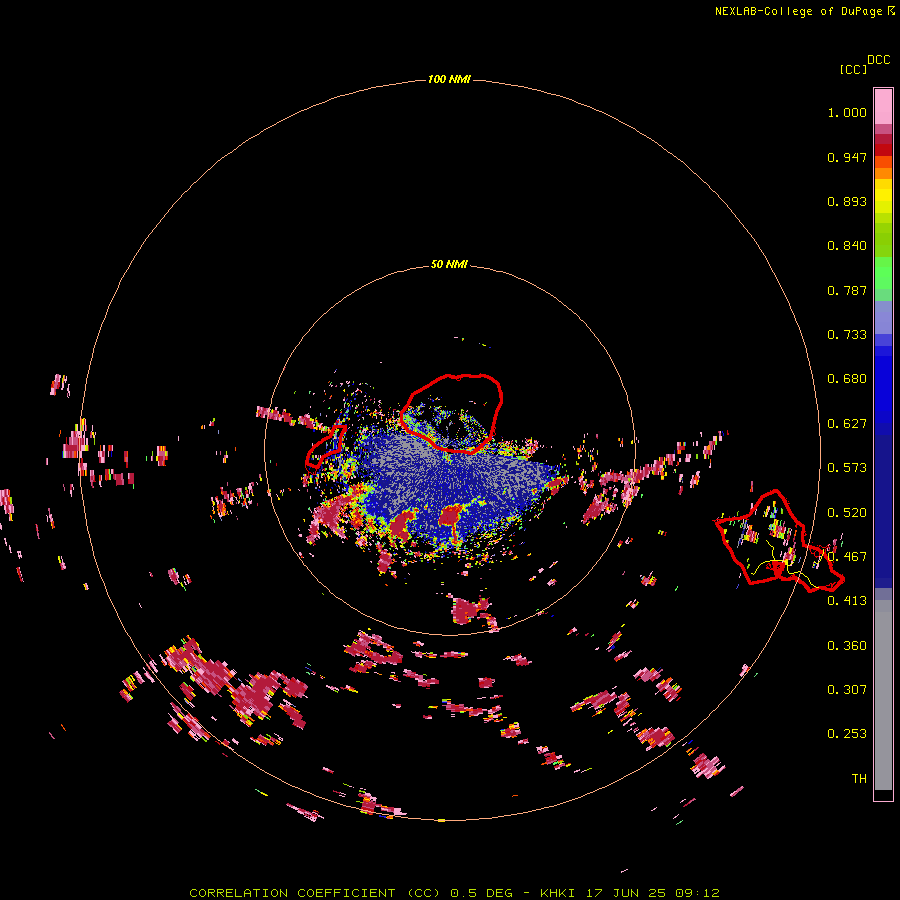900x900 pixels.
Task: Click the TH legend label
Action: click(x=859, y=779)
